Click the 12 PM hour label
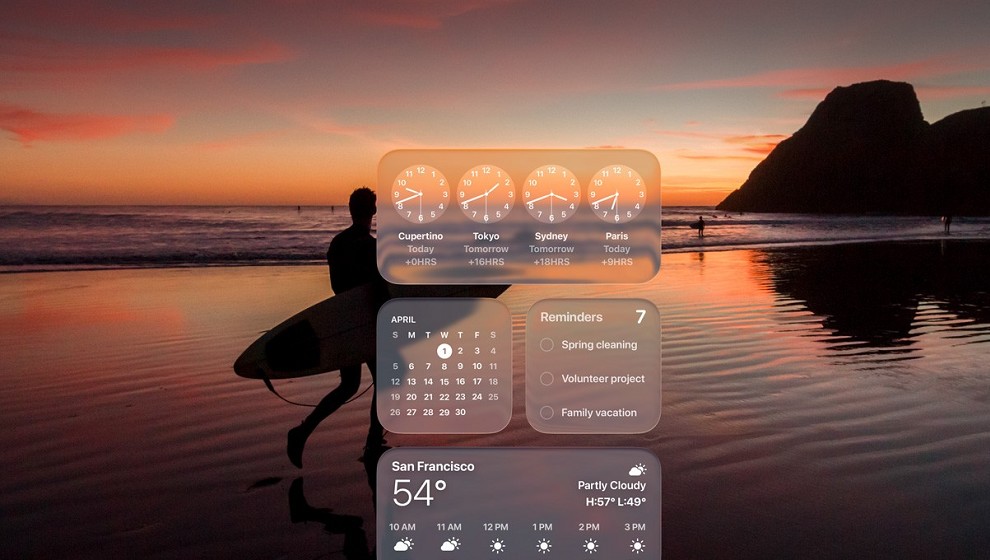Screen dimensions: 990x560 pos(496,527)
